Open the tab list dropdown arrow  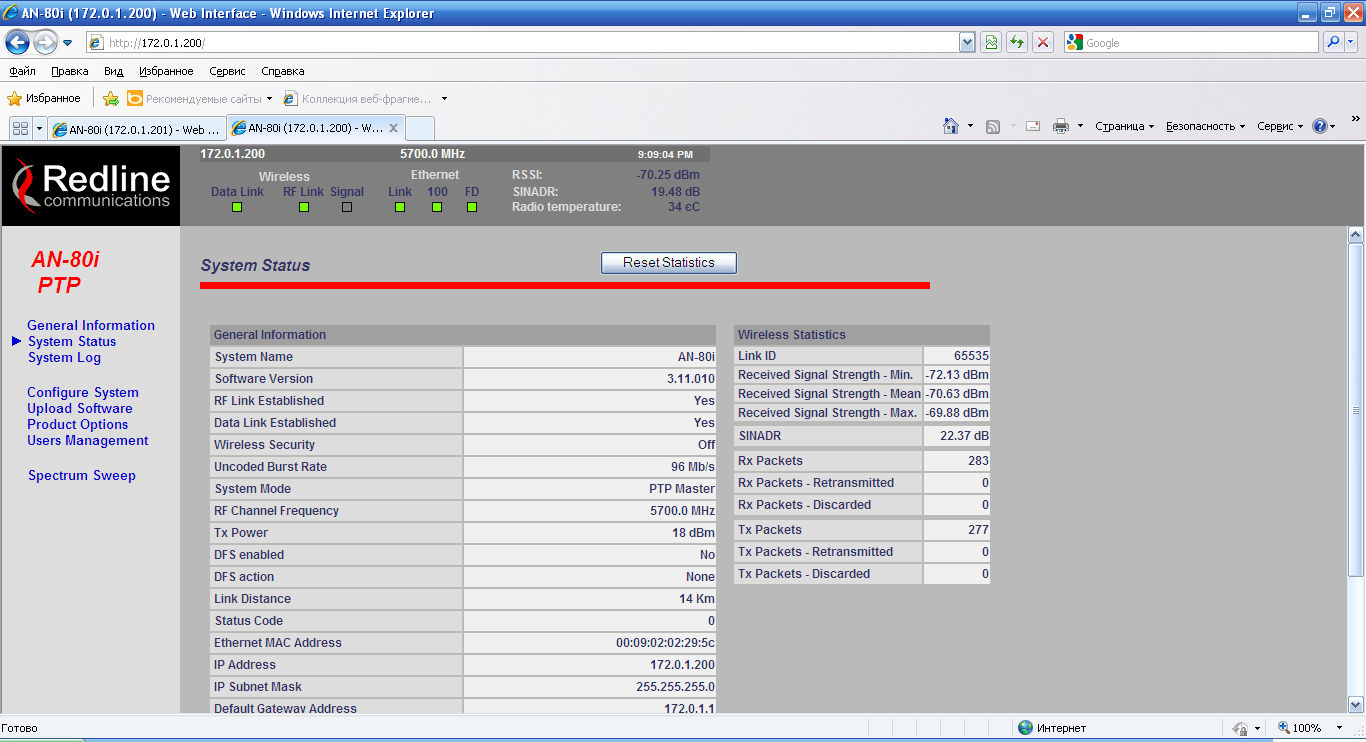pyautogui.click(x=40, y=129)
